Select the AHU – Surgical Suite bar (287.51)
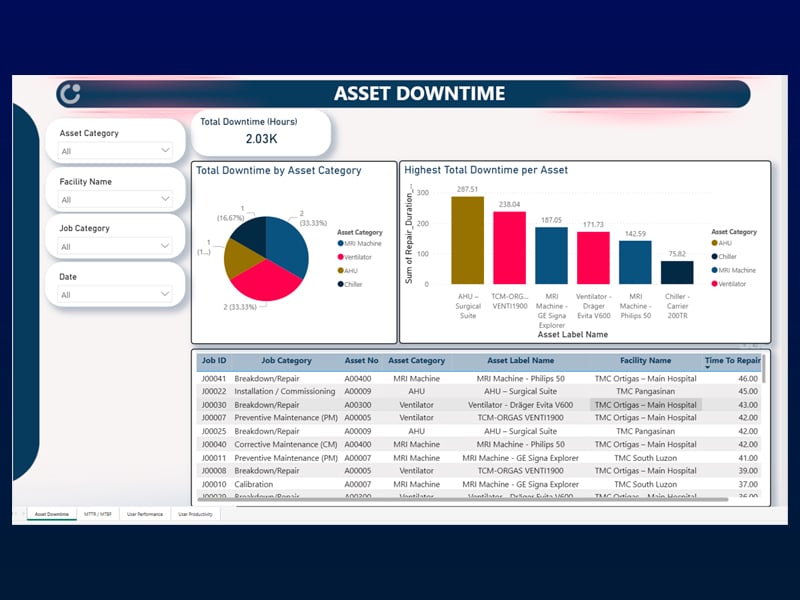Image resolution: width=800 pixels, height=600 pixels. 467,240
